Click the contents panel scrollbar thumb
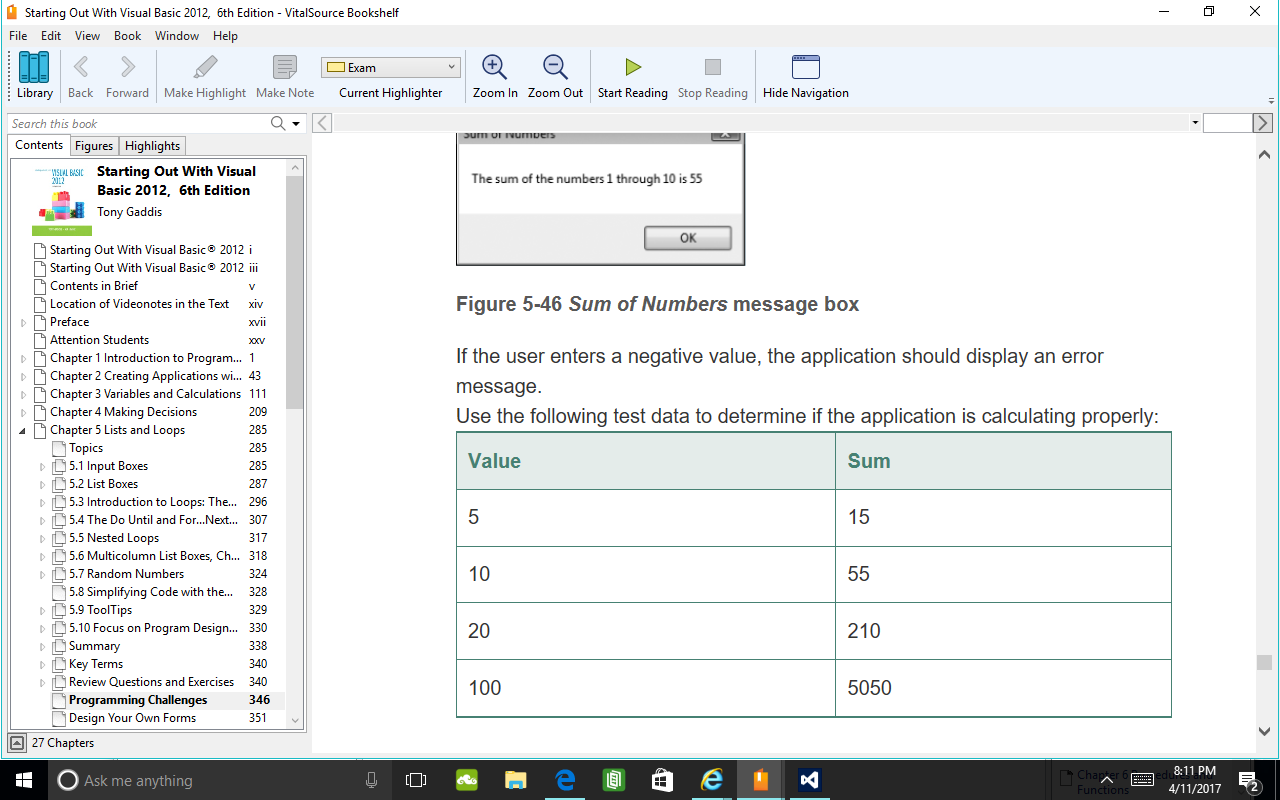Viewport: 1280px width, 800px height. pyautogui.click(x=294, y=292)
